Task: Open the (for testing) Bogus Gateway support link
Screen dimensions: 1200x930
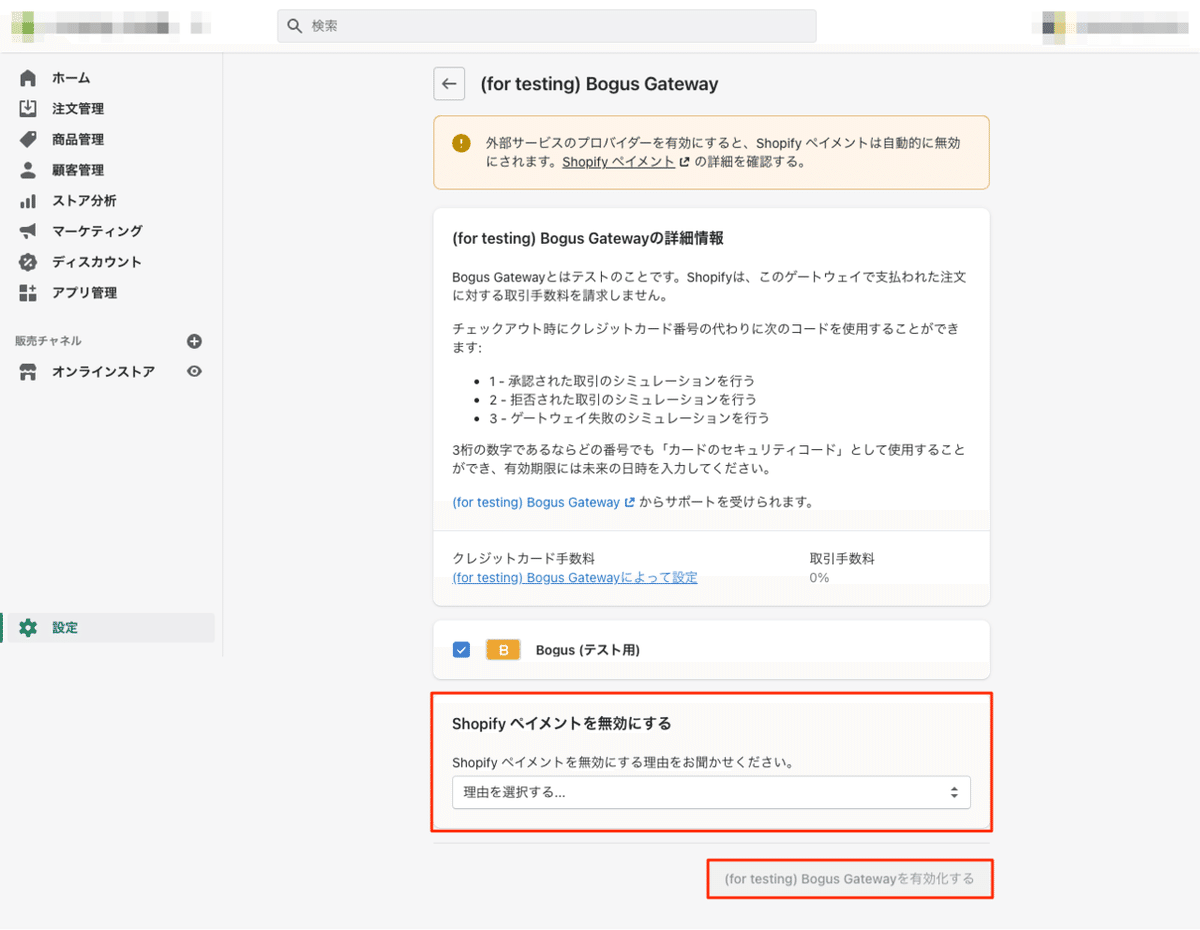Action: 536,503
